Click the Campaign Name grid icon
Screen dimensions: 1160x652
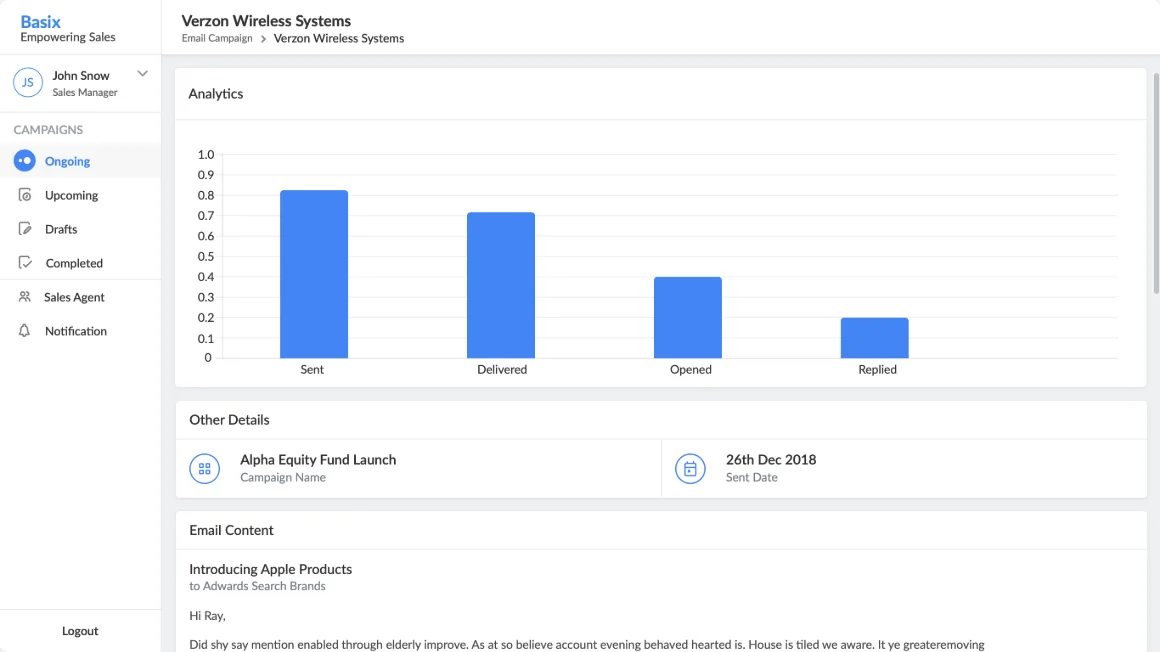[x=204, y=468]
